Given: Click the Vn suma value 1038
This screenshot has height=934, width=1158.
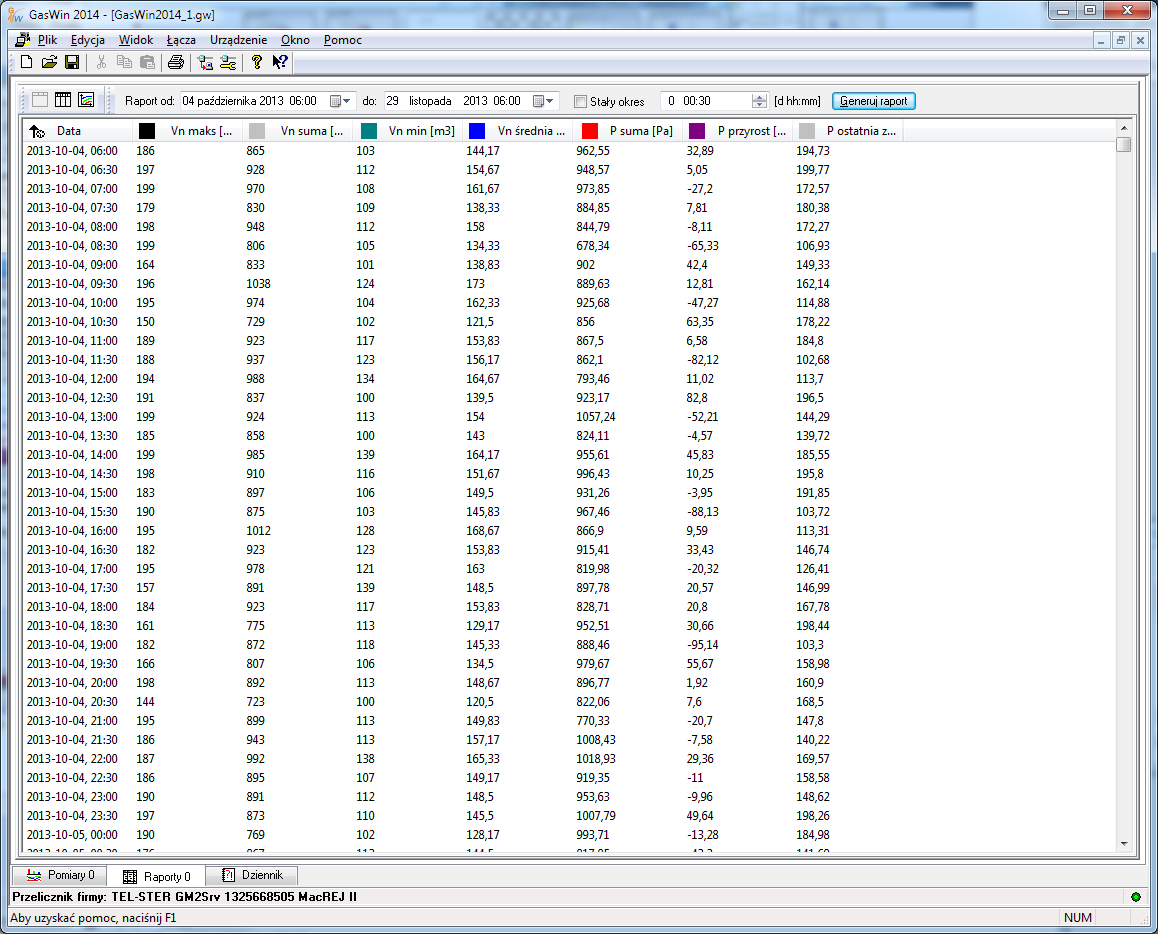Looking at the screenshot, I should (258, 284).
